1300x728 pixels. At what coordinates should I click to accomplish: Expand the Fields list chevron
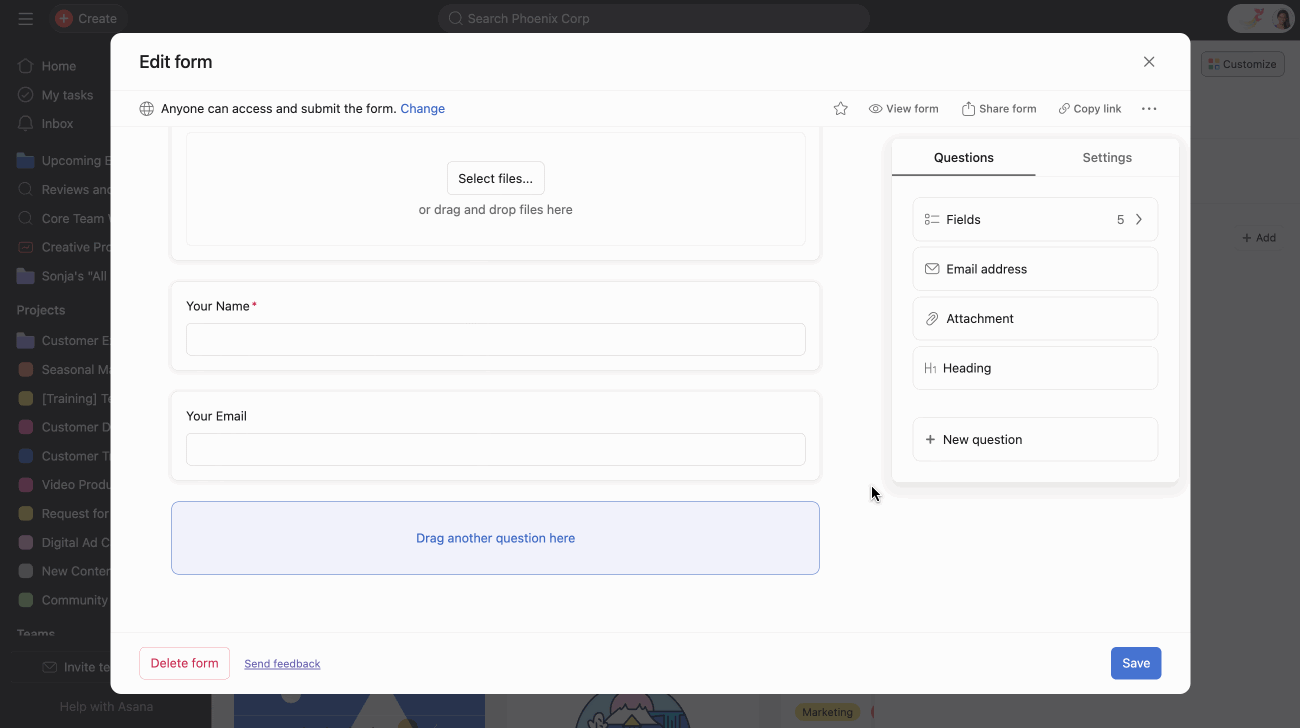click(x=1138, y=220)
